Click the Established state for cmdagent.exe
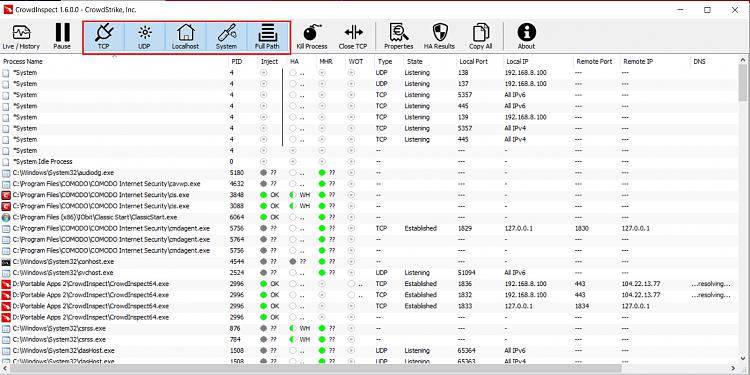This screenshot has height=375, width=750. click(420, 228)
